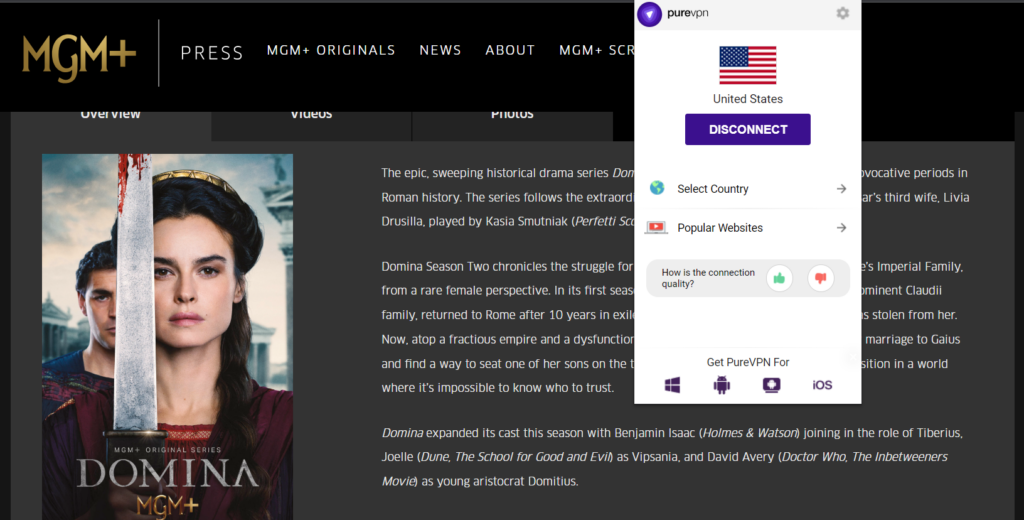Open PureVPN settings gear

842,14
